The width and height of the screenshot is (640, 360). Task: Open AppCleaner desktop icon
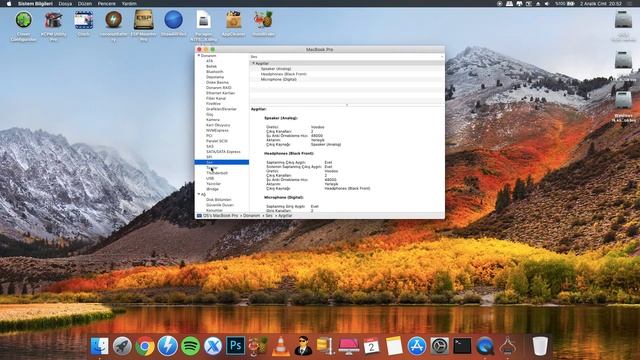(233, 20)
